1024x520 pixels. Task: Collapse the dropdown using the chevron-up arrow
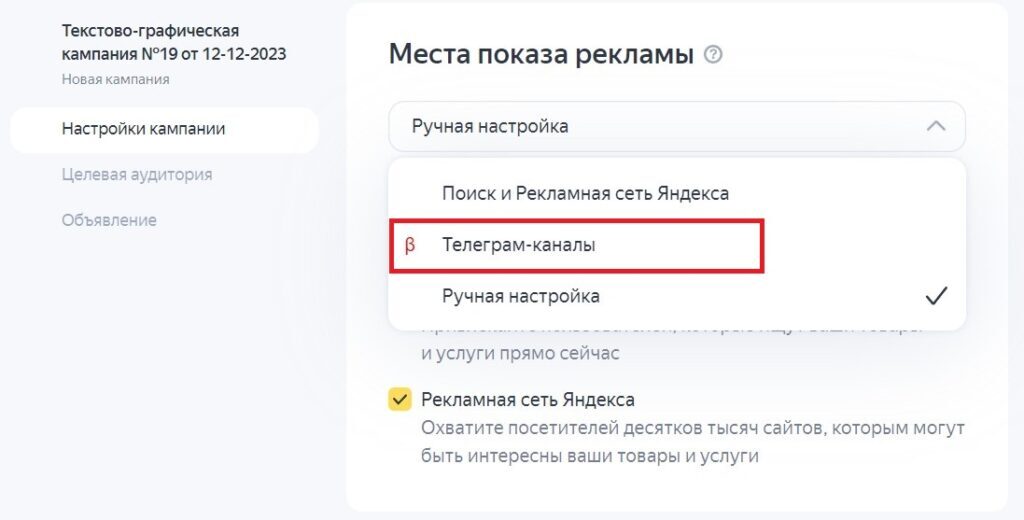click(936, 126)
